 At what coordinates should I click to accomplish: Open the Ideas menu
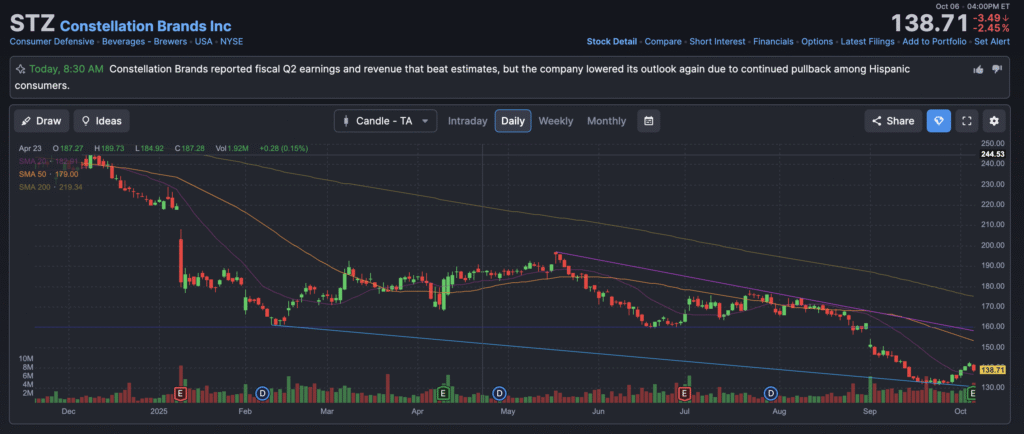point(101,121)
